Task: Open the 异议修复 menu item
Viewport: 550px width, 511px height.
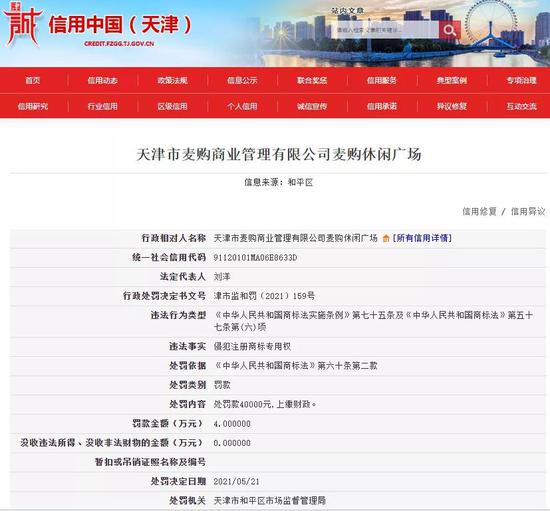Action: pyautogui.click(x=452, y=106)
